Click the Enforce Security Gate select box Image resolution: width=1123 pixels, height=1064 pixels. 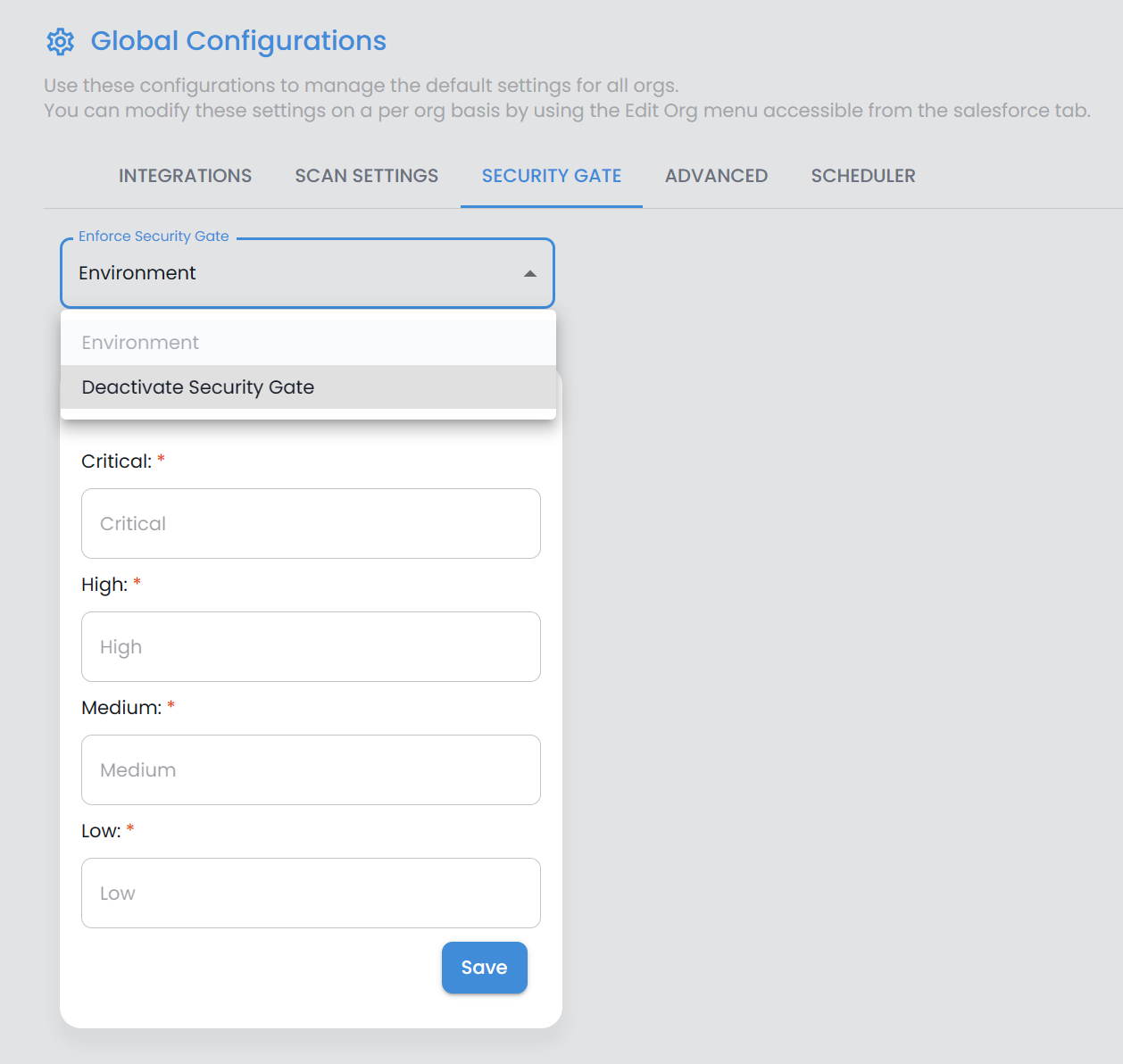[x=295, y=273]
